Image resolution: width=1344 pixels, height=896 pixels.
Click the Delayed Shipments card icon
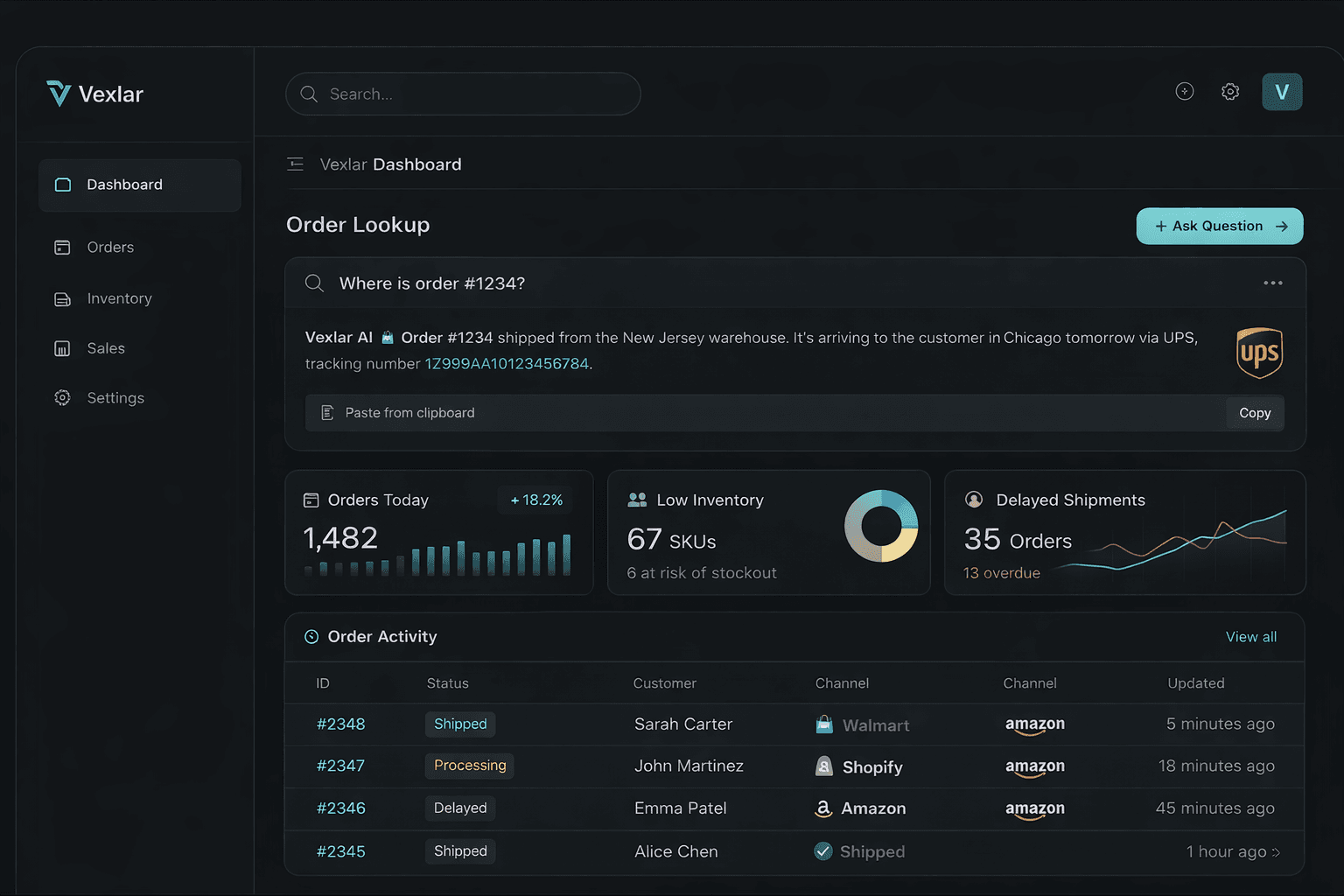tap(974, 499)
